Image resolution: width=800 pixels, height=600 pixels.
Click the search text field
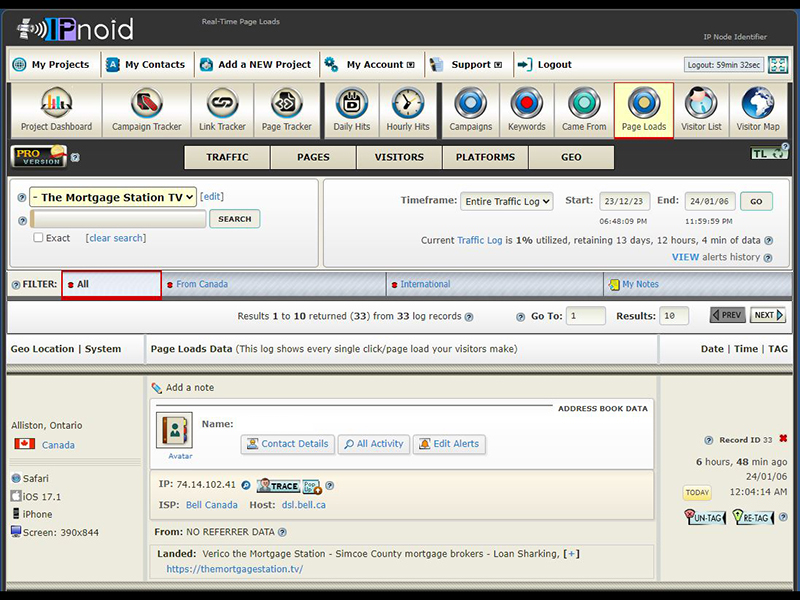coord(118,219)
